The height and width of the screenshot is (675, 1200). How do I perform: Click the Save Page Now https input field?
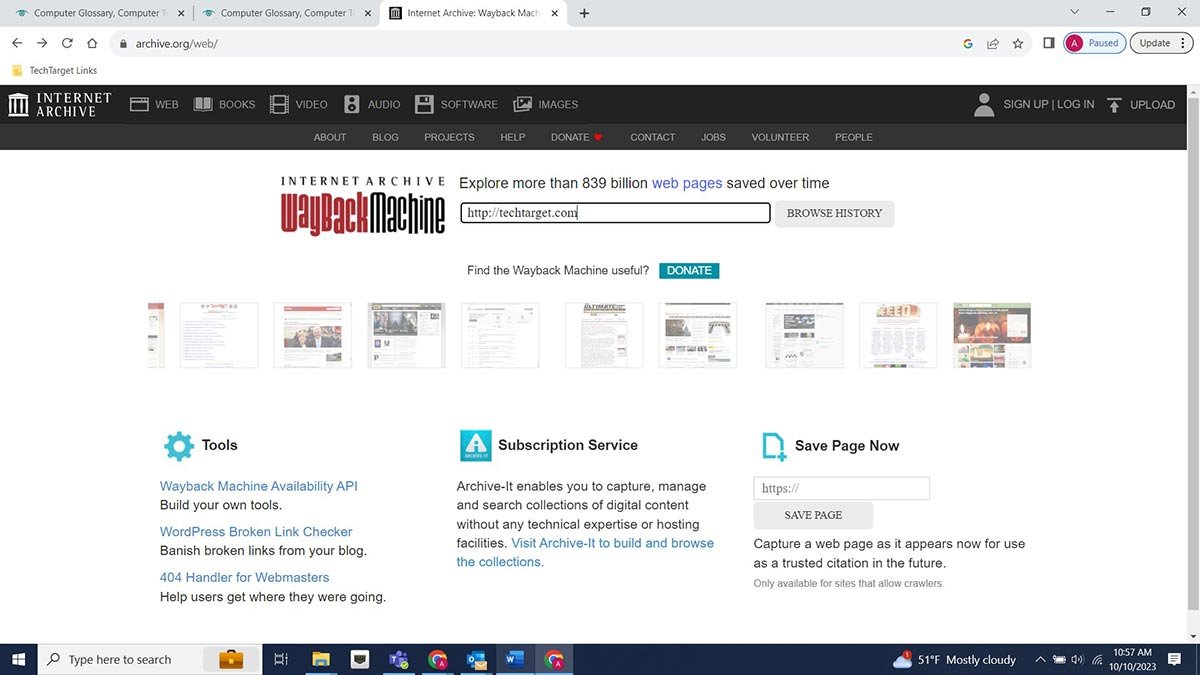(841, 488)
